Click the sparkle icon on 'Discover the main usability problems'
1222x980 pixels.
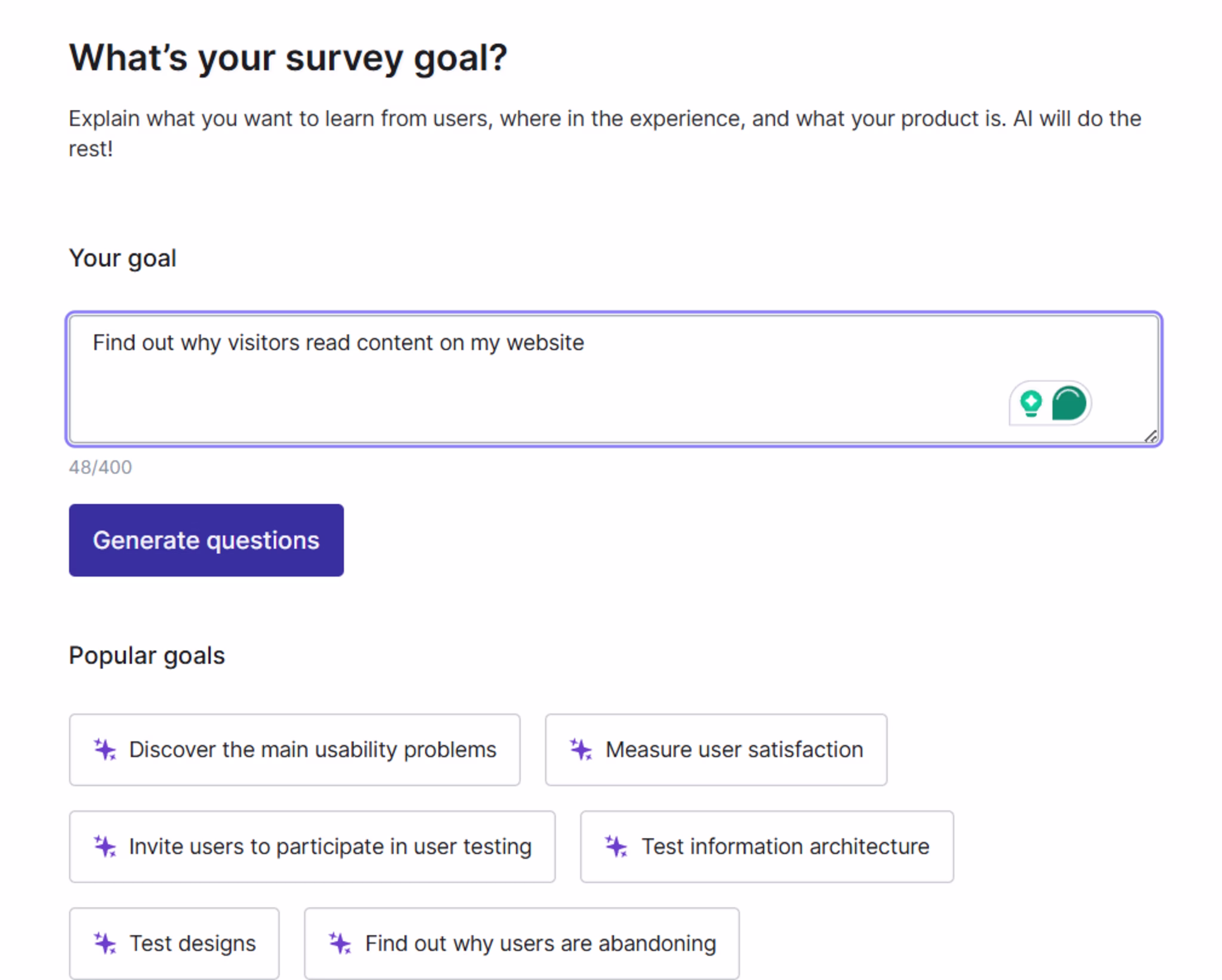click(x=104, y=749)
